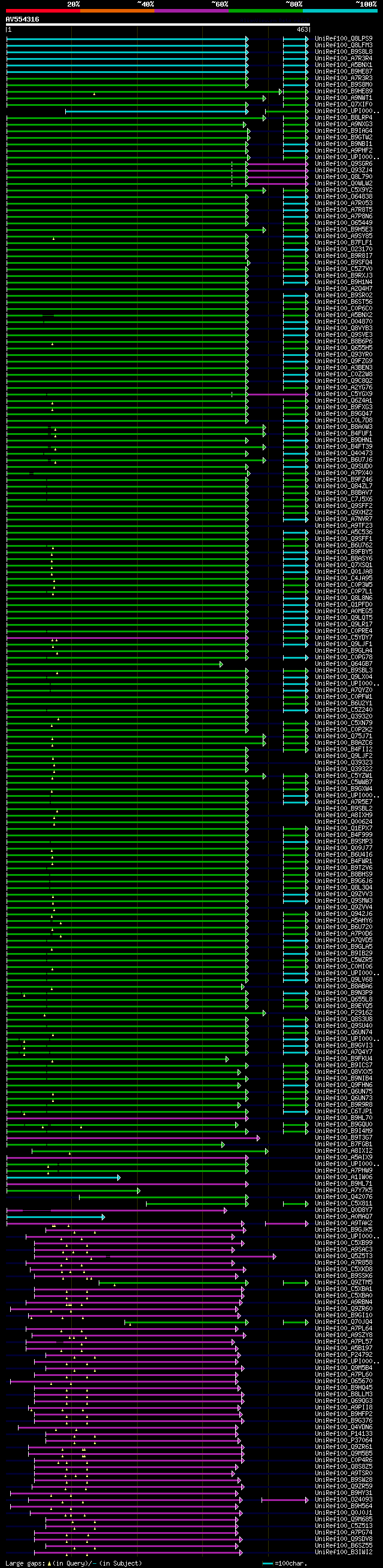Select the label UniRef100_Q00624
Screen dimensions: 383x1568
click(344, 822)
